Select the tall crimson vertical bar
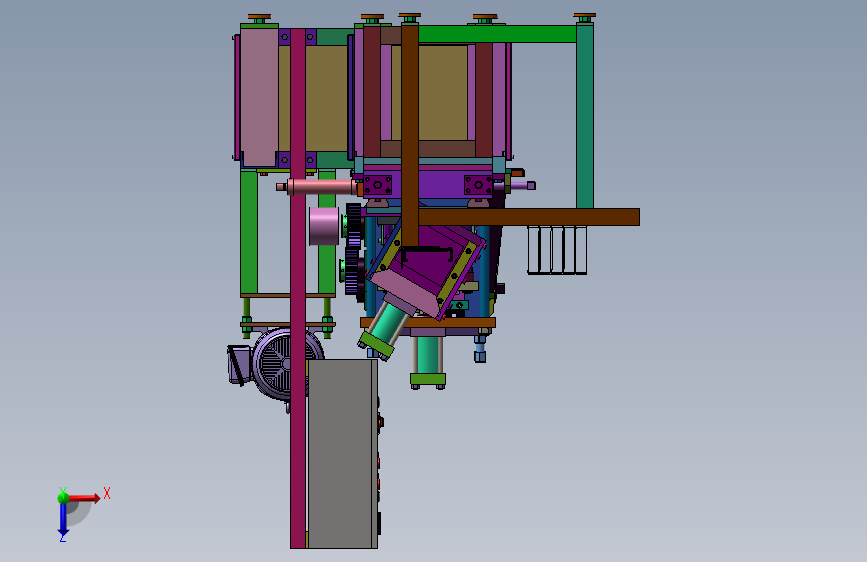The image size is (867, 562). coord(298,288)
